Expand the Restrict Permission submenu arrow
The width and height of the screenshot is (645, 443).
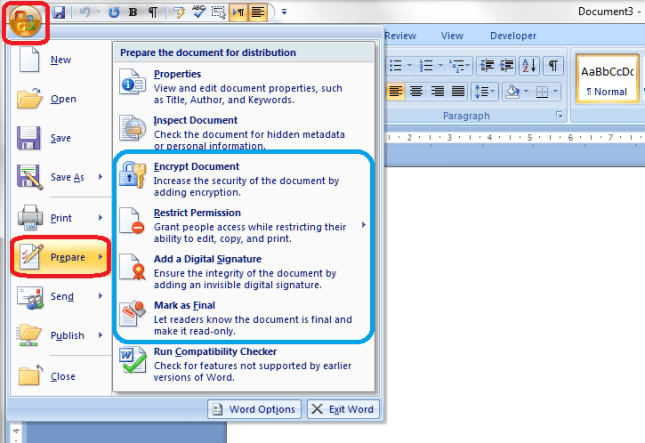[364, 225]
